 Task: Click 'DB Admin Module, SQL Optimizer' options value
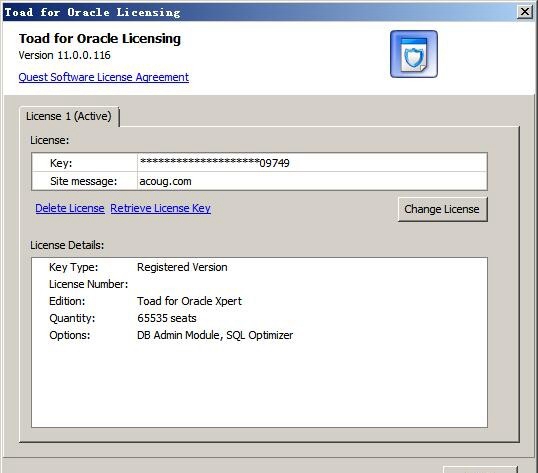(215, 335)
